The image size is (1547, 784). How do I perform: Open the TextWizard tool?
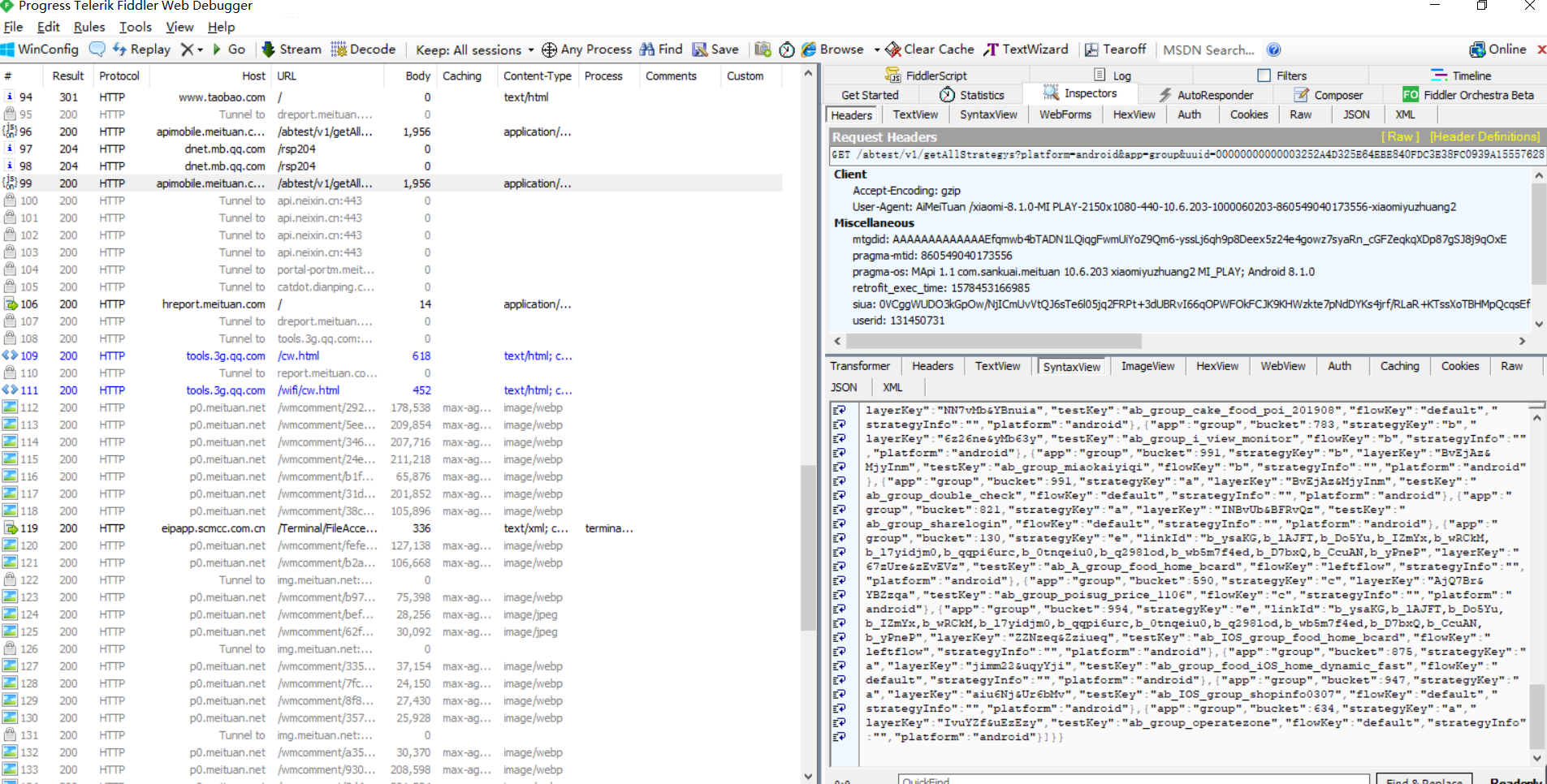pyautogui.click(x=1026, y=50)
